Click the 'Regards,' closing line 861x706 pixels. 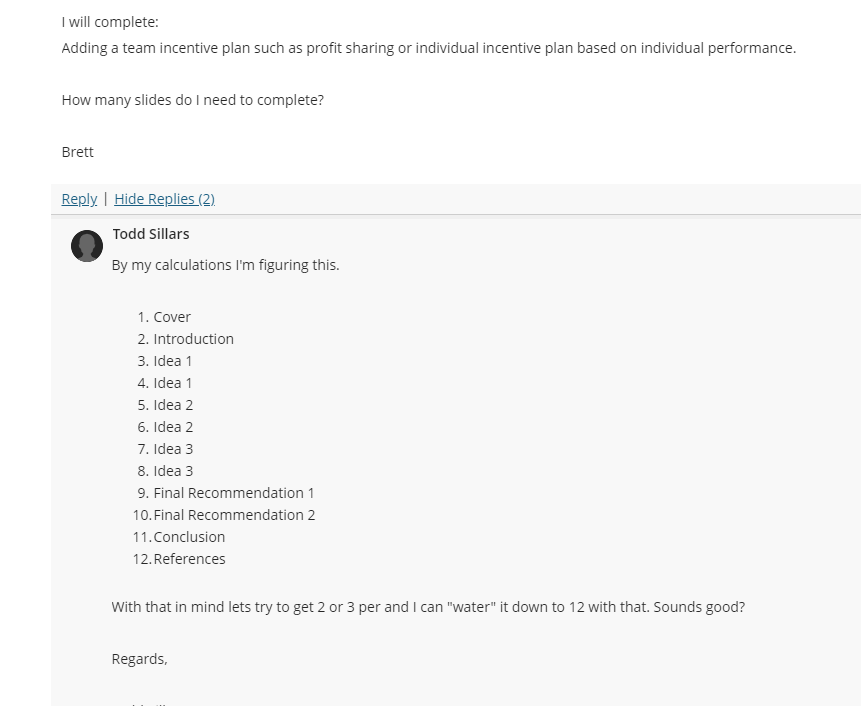tap(139, 659)
